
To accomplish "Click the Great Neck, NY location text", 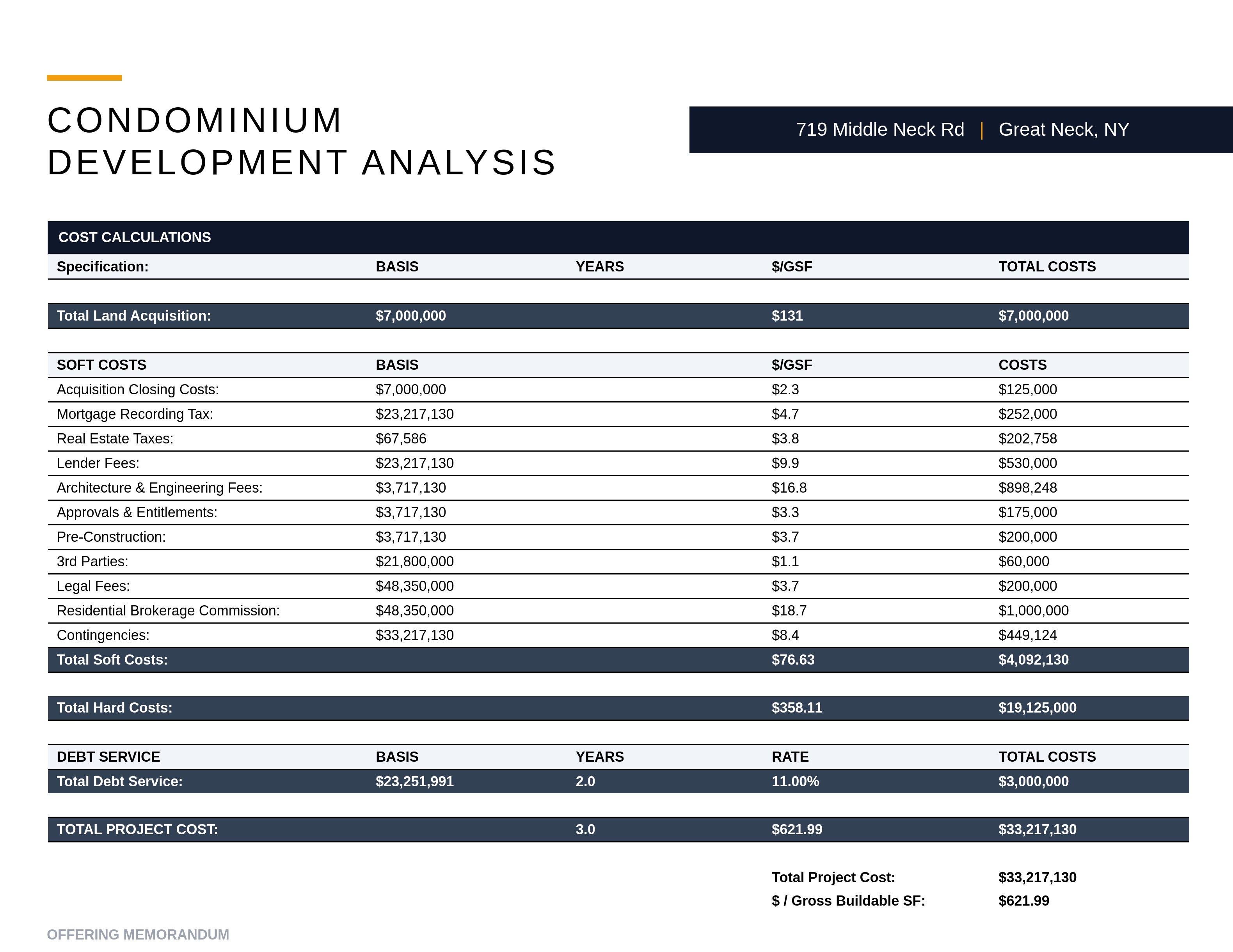I will 1064,129.
